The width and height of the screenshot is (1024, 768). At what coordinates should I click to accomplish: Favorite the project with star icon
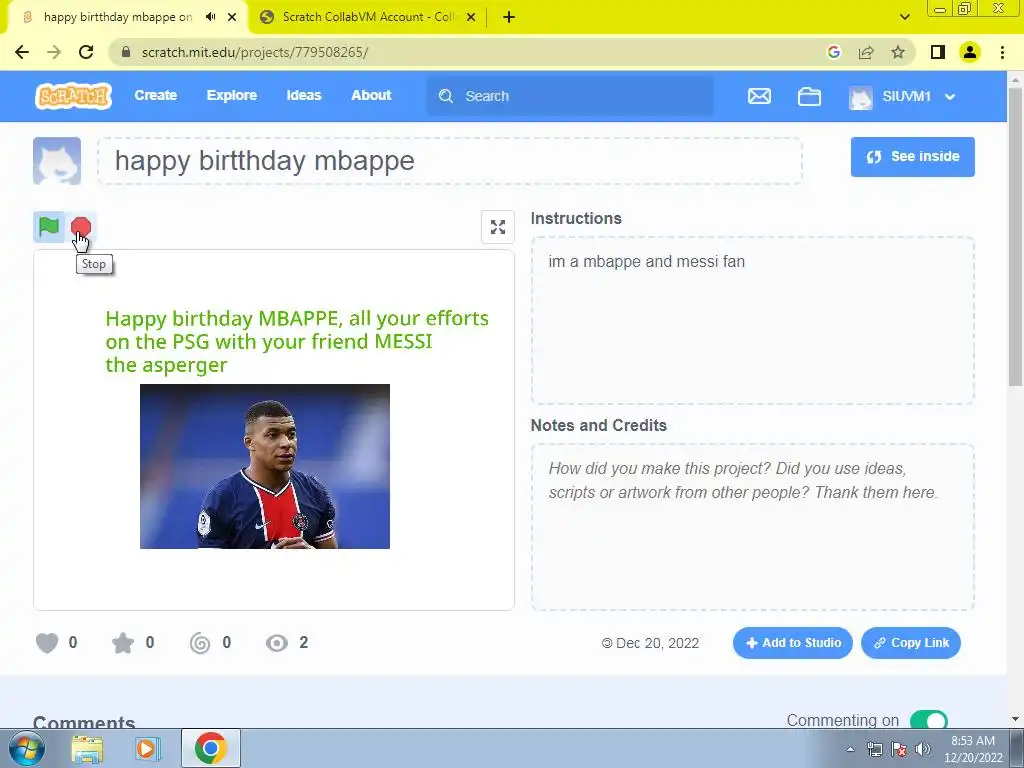pyautogui.click(x=123, y=643)
